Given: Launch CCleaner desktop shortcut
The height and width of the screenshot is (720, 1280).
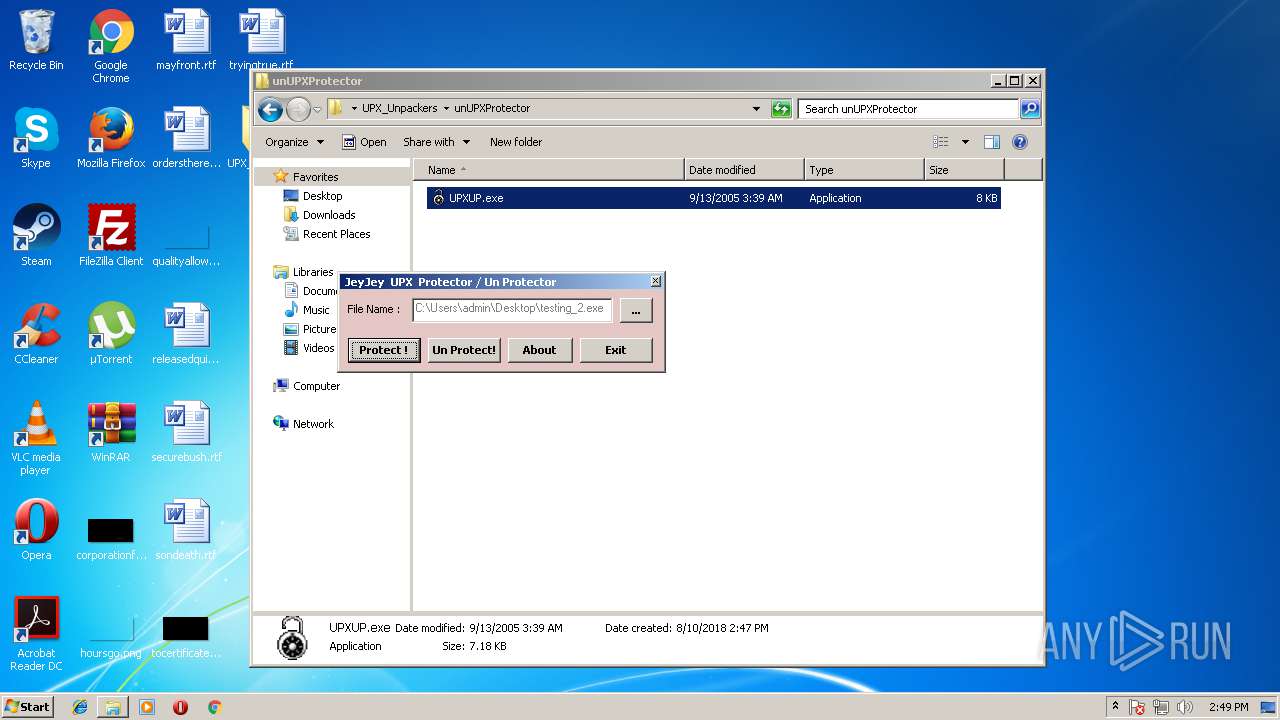Looking at the screenshot, I should point(36,335).
